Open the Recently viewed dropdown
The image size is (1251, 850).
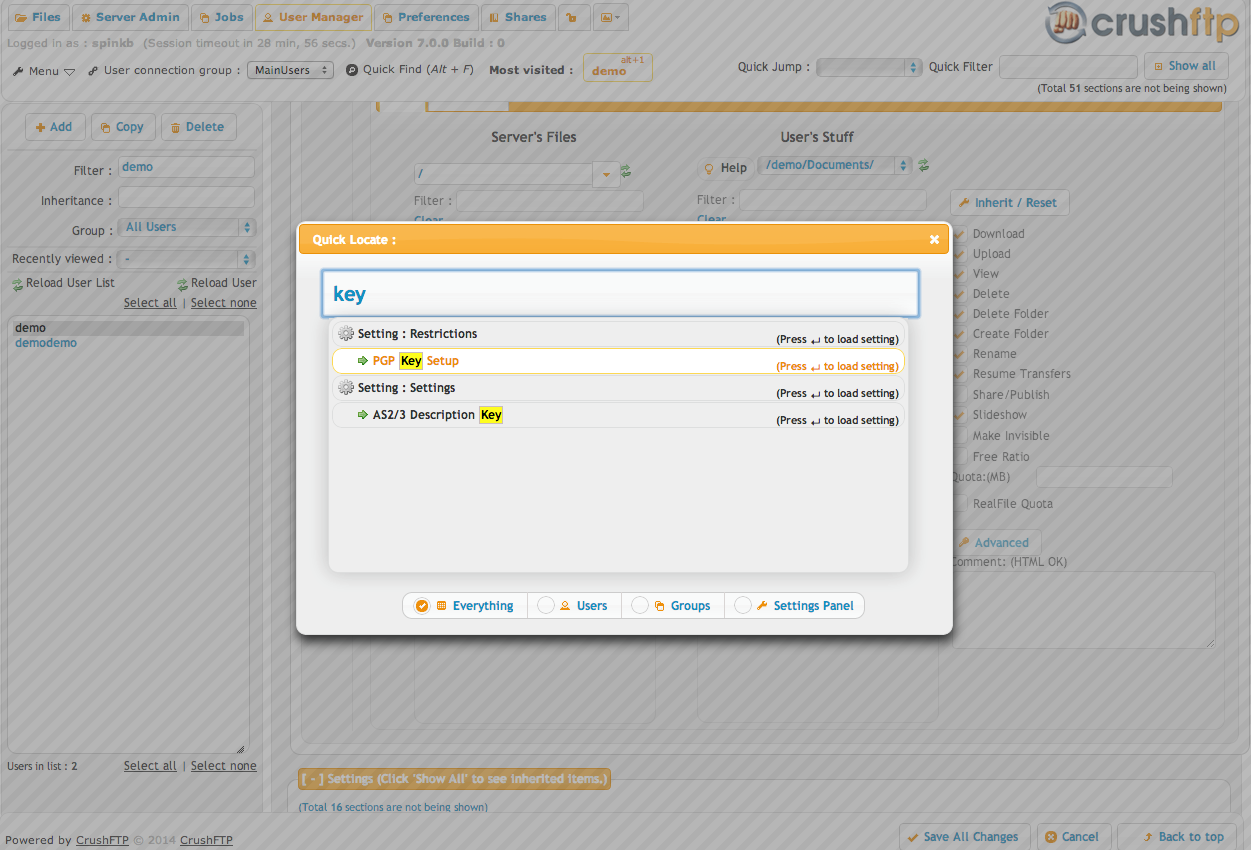tap(187, 259)
